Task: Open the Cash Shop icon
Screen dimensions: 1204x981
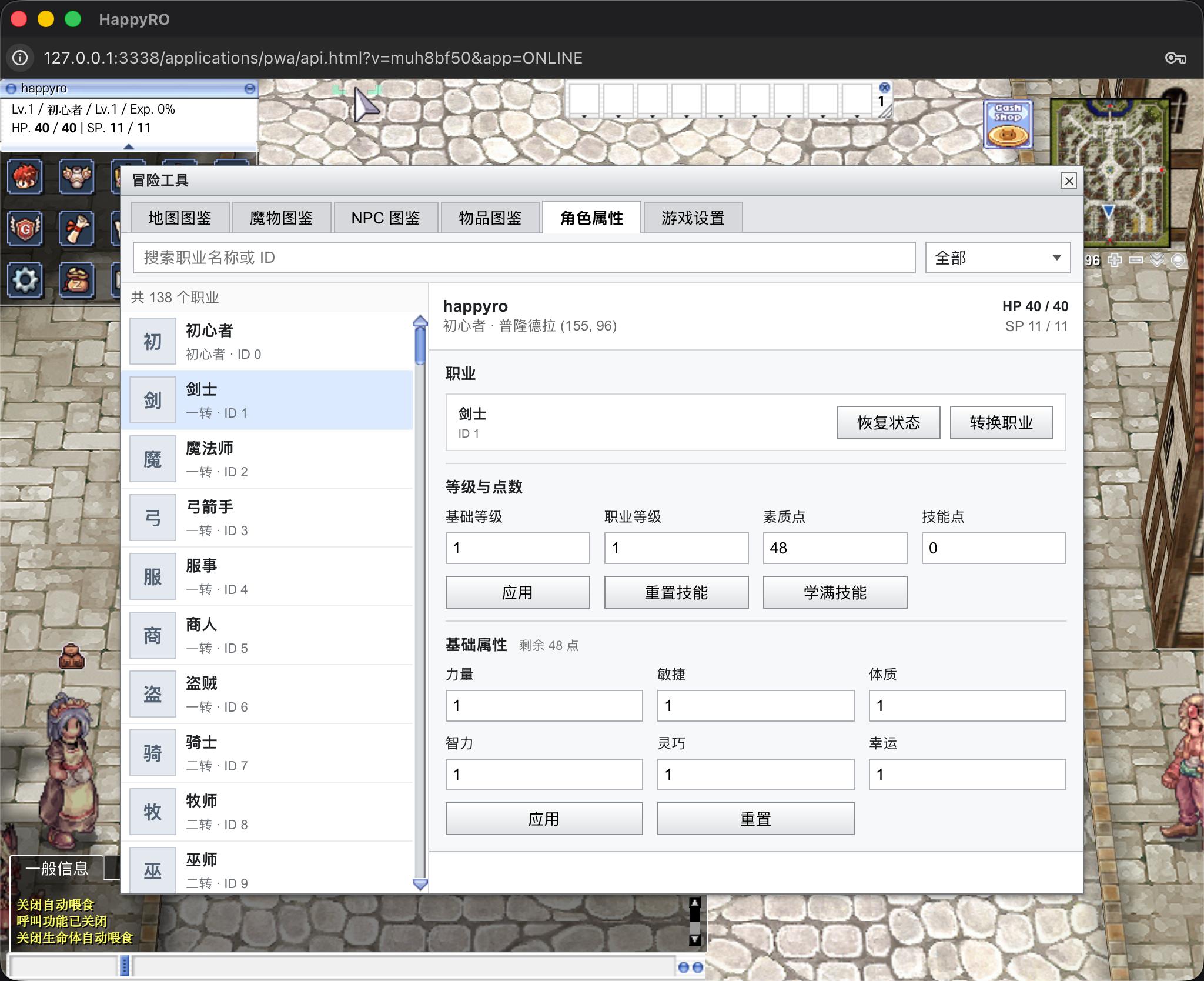Action: [1008, 124]
